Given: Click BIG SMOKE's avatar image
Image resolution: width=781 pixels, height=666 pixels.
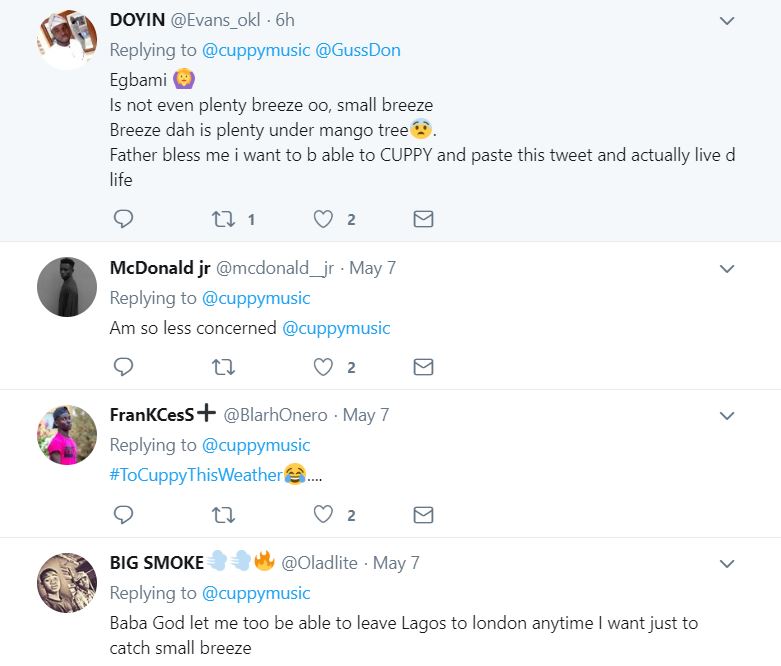Looking at the screenshot, I should click(66, 582).
